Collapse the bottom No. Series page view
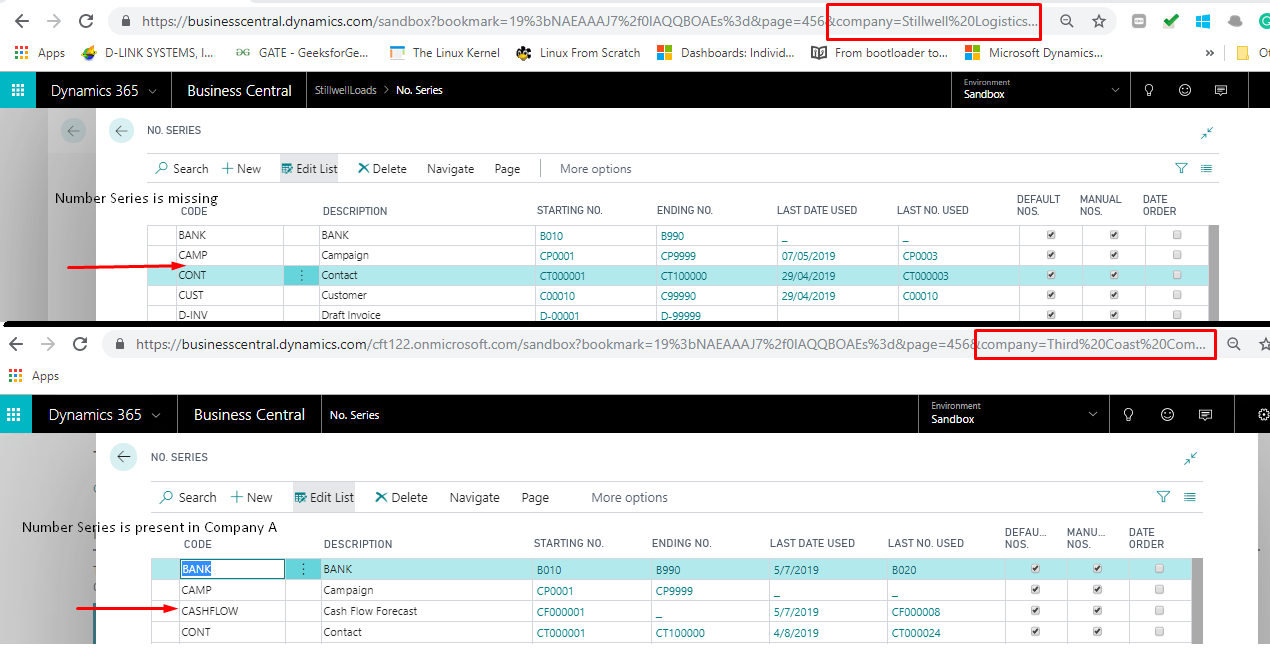Screen dimensions: 1270x656 tap(1190, 458)
